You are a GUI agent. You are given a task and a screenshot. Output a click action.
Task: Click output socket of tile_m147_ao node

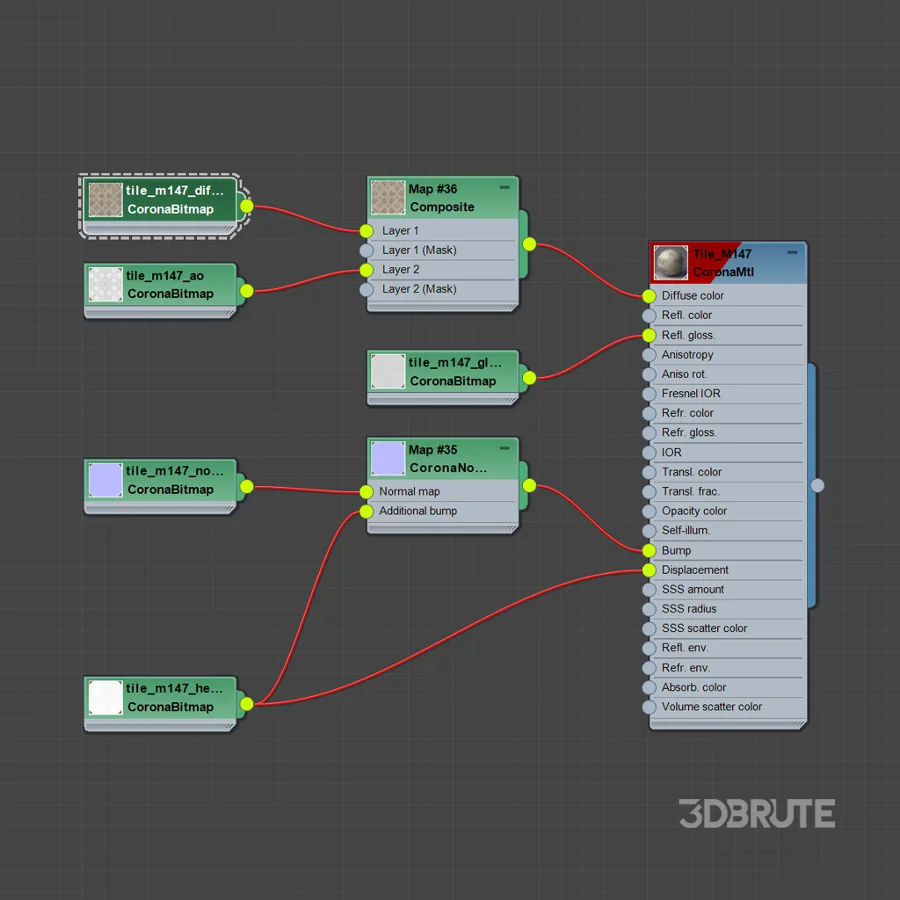coord(247,291)
